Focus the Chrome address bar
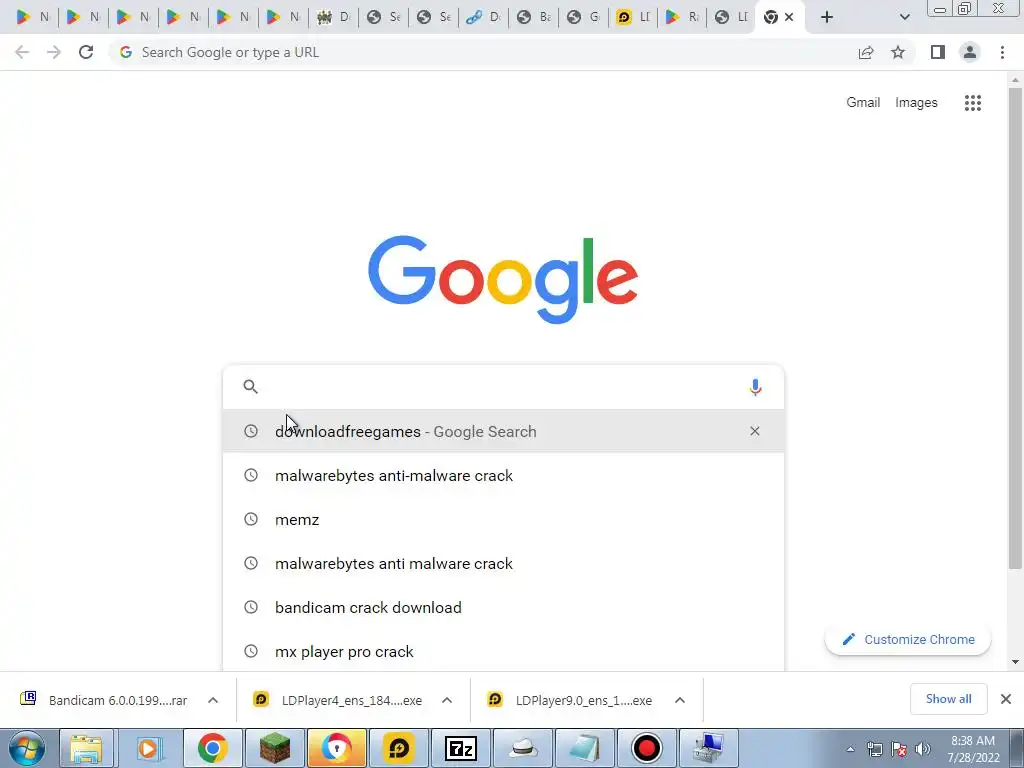Viewport: 1024px width, 768px height. pyautogui.click(x=483, y=52)
